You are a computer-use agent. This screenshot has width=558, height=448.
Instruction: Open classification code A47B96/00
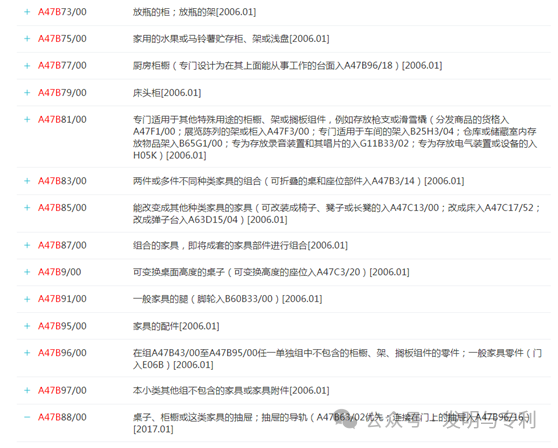62,353
